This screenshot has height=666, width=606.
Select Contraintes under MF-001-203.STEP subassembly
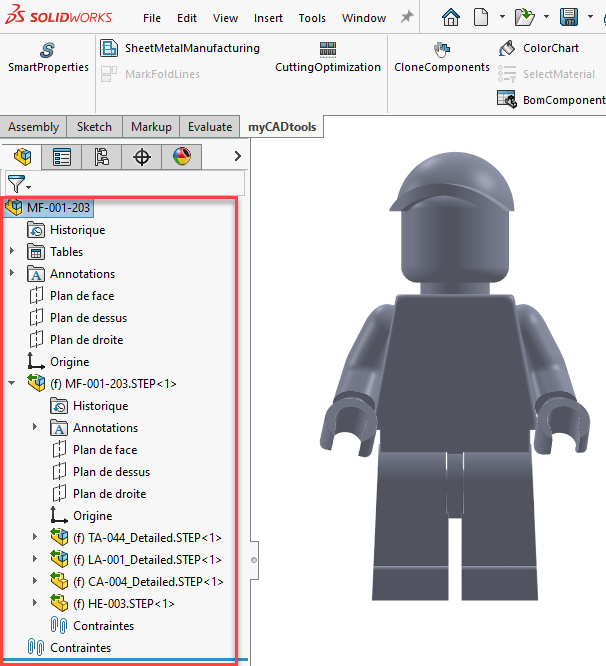(92, 625)
